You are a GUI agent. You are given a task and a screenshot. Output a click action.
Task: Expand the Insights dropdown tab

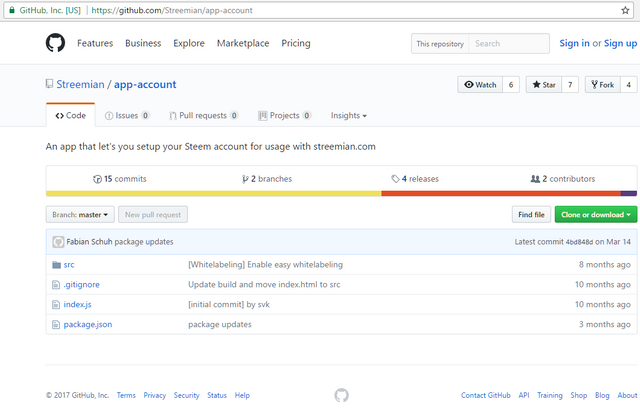[349, 116]
